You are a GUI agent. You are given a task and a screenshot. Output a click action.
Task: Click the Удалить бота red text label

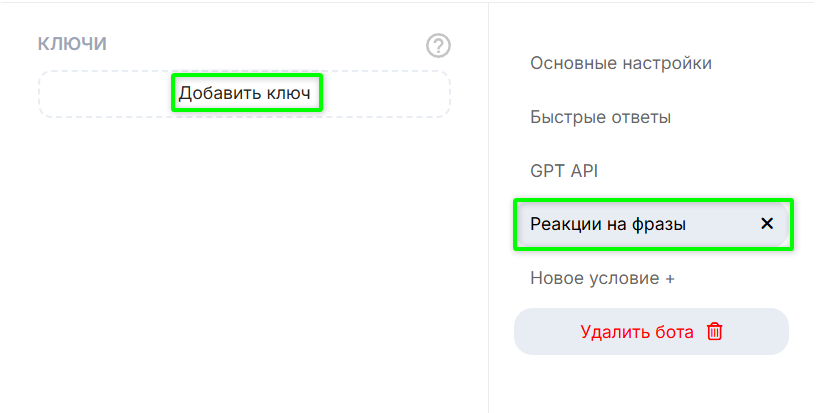[x=636, y=332]
